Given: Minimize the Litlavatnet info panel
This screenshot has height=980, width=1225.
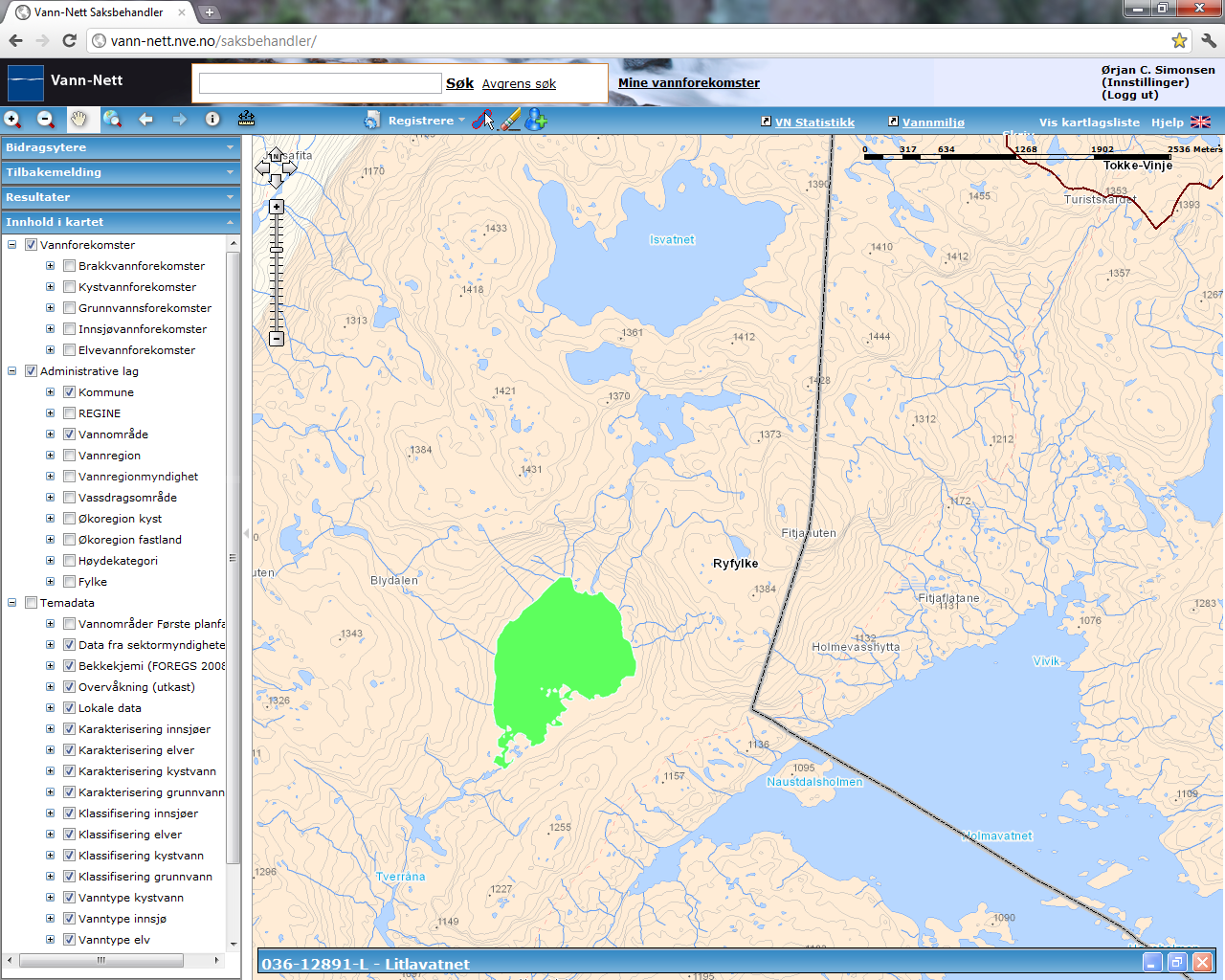Looking at the screenshot, I should [x=1153, y=963].
